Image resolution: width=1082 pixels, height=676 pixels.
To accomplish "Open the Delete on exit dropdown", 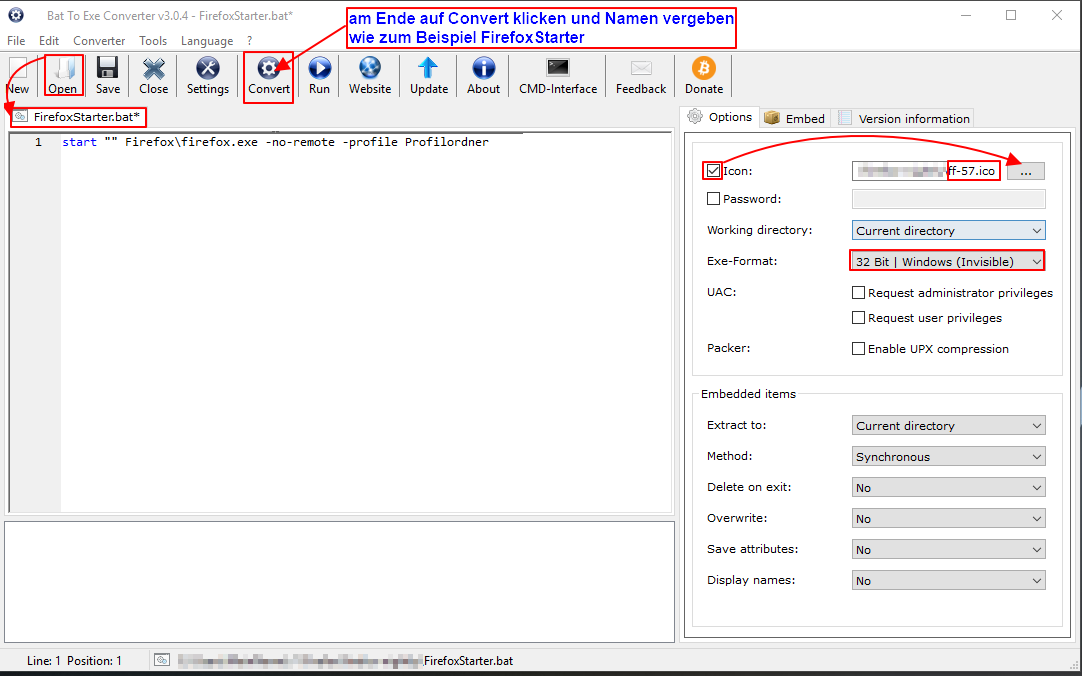I will click(x=948, y=488).
